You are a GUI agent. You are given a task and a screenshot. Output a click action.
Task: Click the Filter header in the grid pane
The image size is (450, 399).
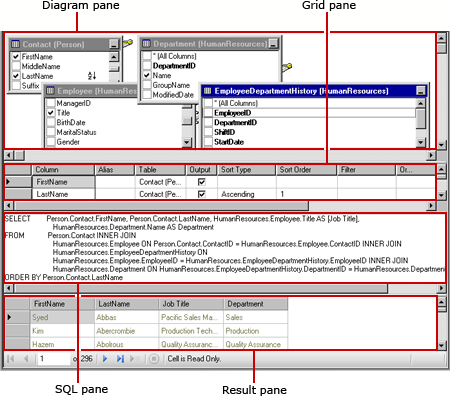click(366, 170)
